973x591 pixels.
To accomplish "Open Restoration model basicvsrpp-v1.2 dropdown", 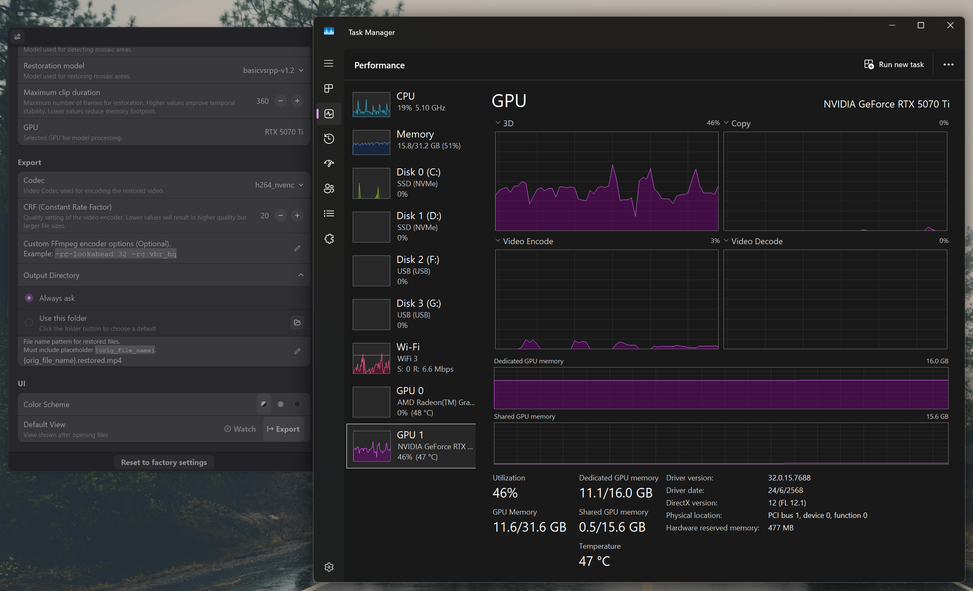I will click(x=273, y=70).
